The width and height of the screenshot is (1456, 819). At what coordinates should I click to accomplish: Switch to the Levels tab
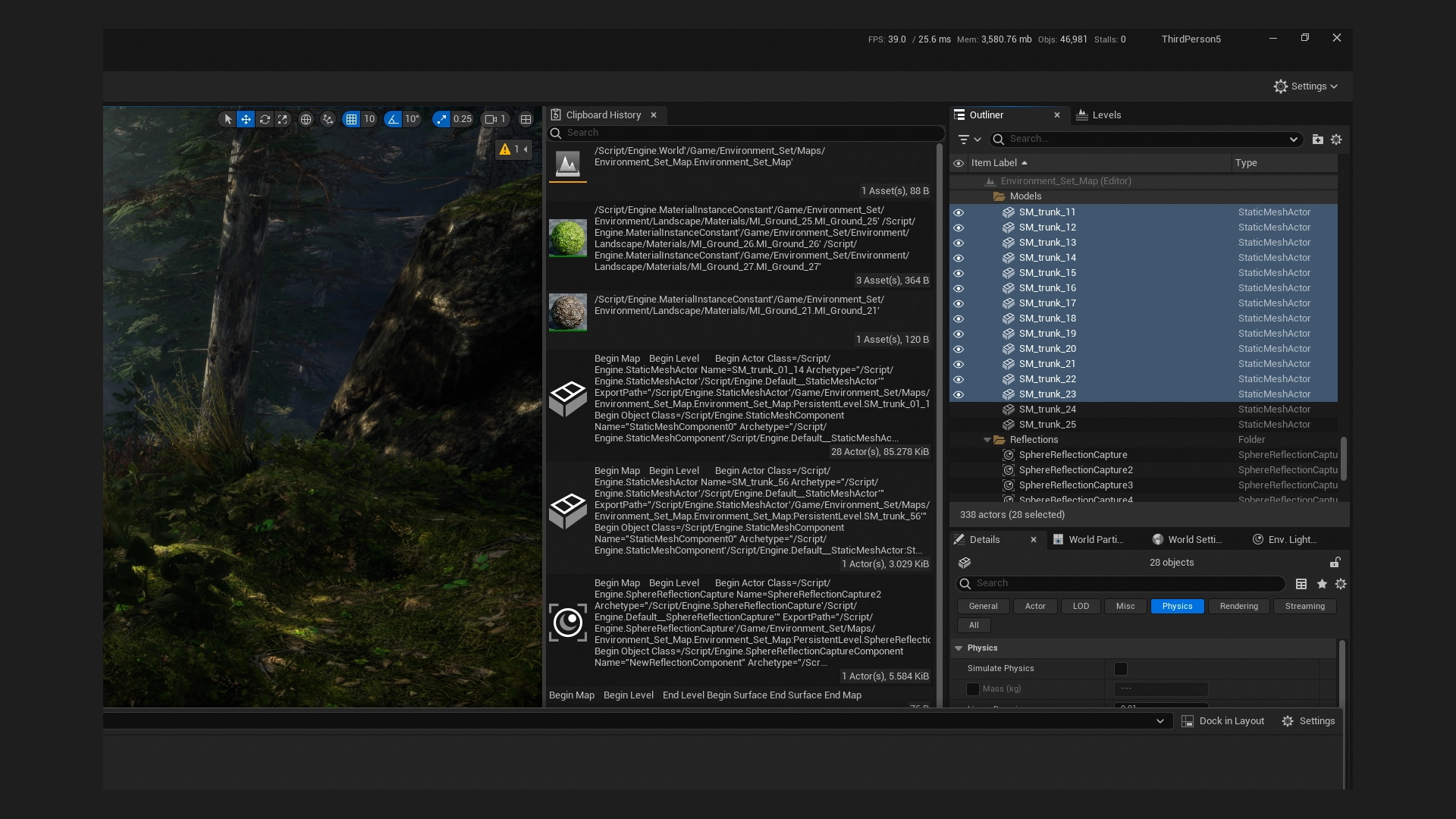click(x=1098, y=115)
